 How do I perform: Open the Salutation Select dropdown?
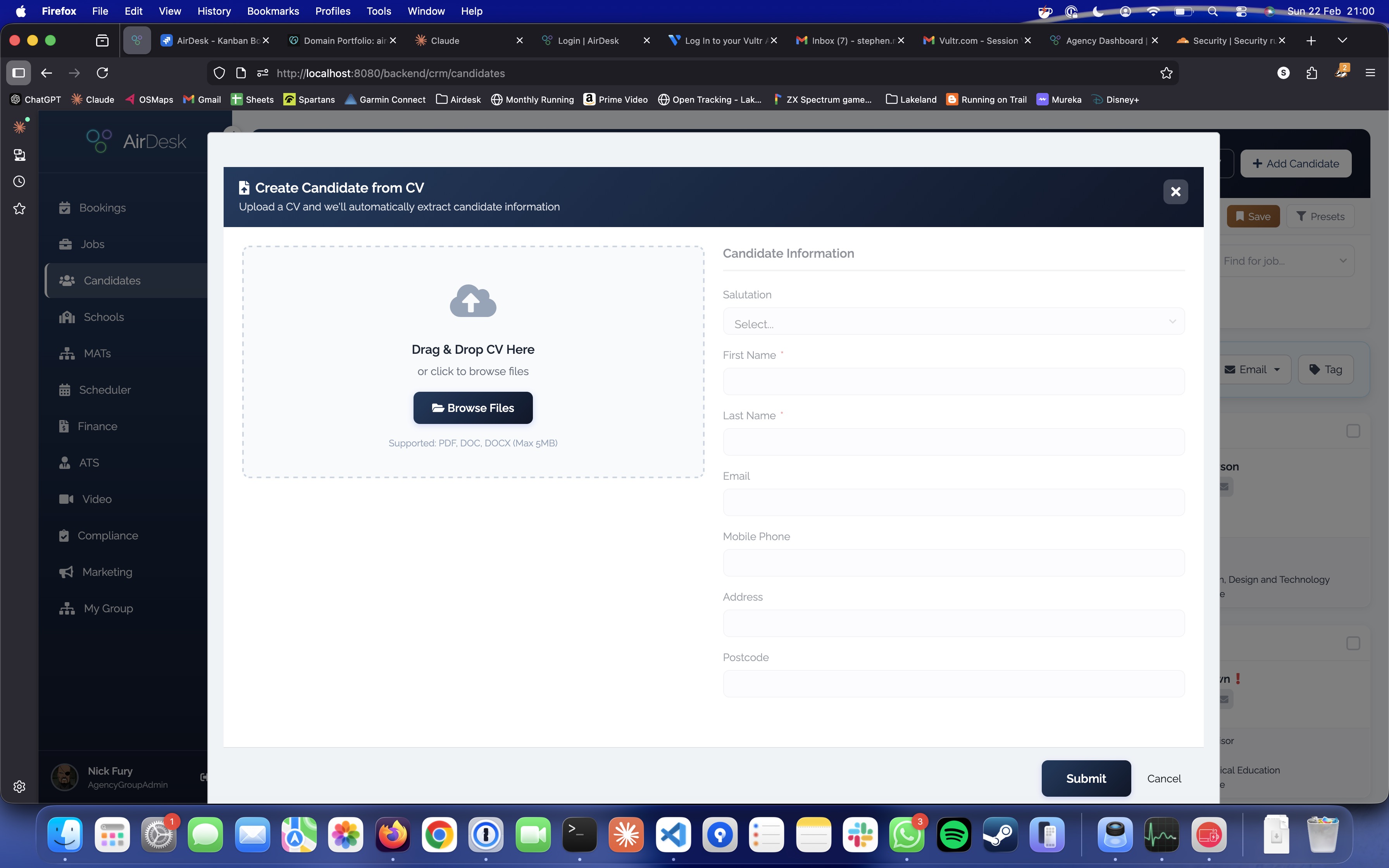(953, 322)
